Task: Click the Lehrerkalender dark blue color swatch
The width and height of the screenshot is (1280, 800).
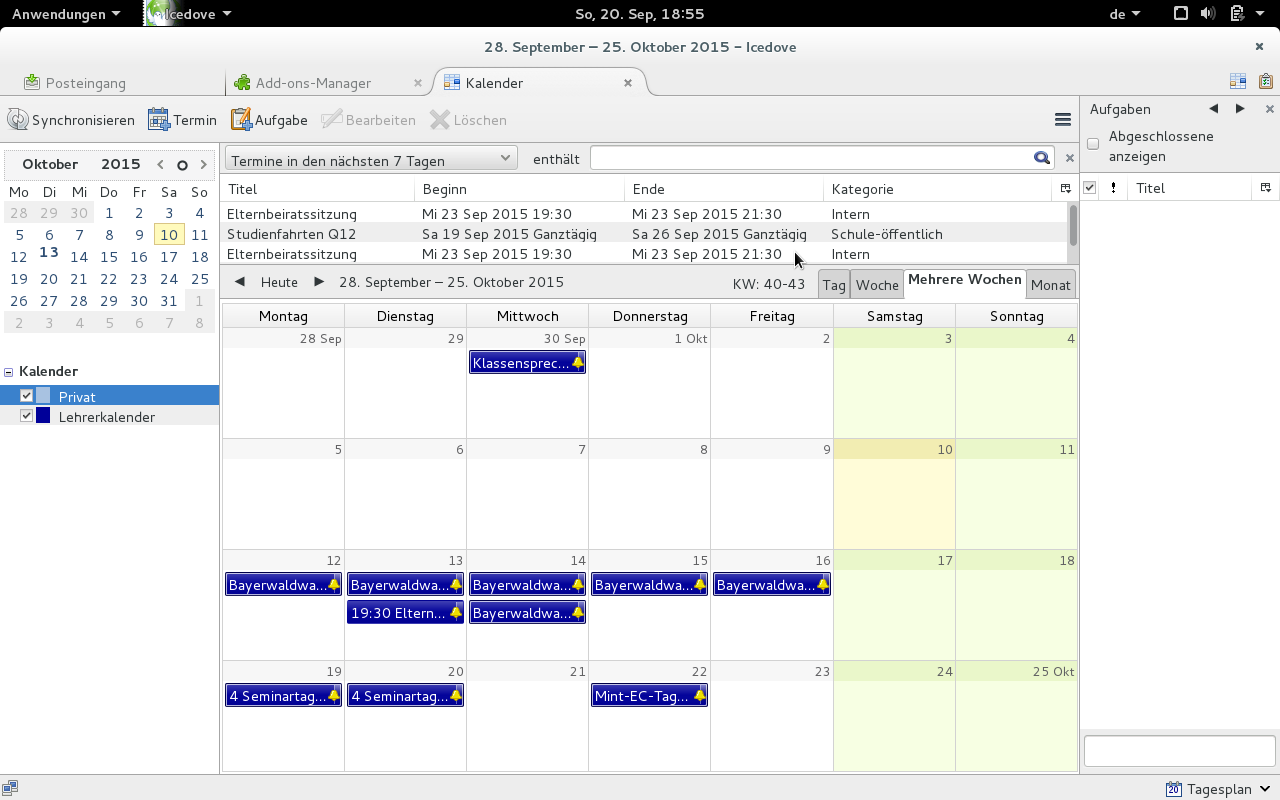Action: pyautogui.click(x=43, y=416)
